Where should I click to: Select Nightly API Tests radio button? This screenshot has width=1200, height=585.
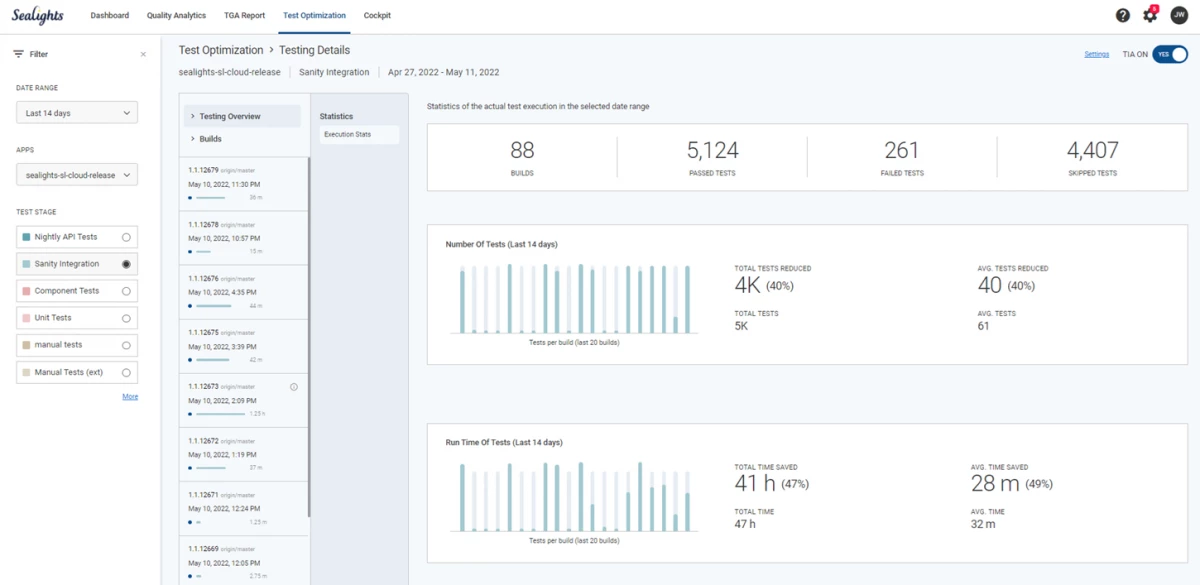126,237
